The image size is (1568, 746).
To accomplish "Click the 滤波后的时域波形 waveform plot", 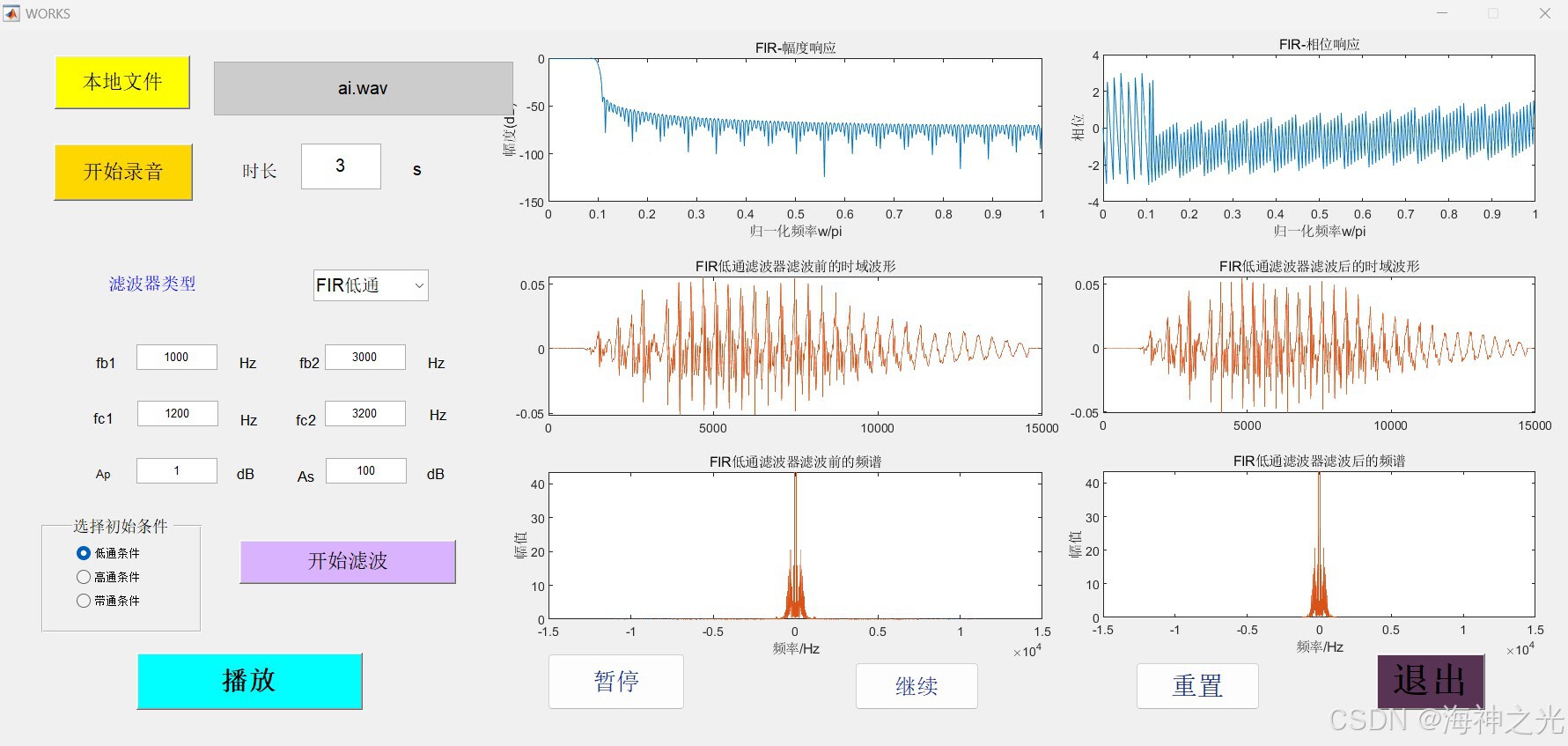I will click(x=1319, y=345).
